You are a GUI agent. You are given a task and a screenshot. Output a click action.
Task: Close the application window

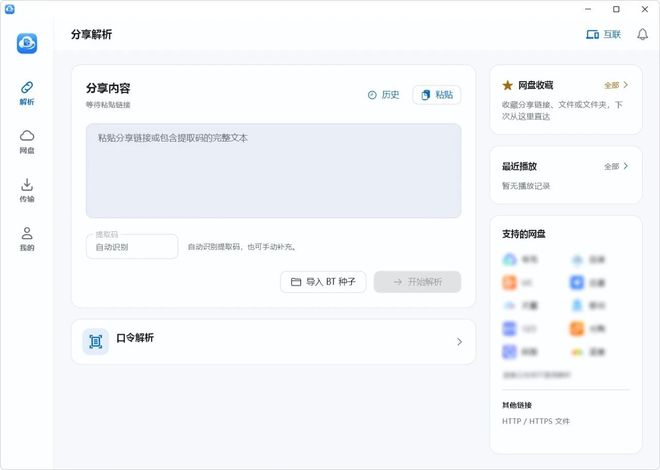pyautogui.click(x=644, y=9)
